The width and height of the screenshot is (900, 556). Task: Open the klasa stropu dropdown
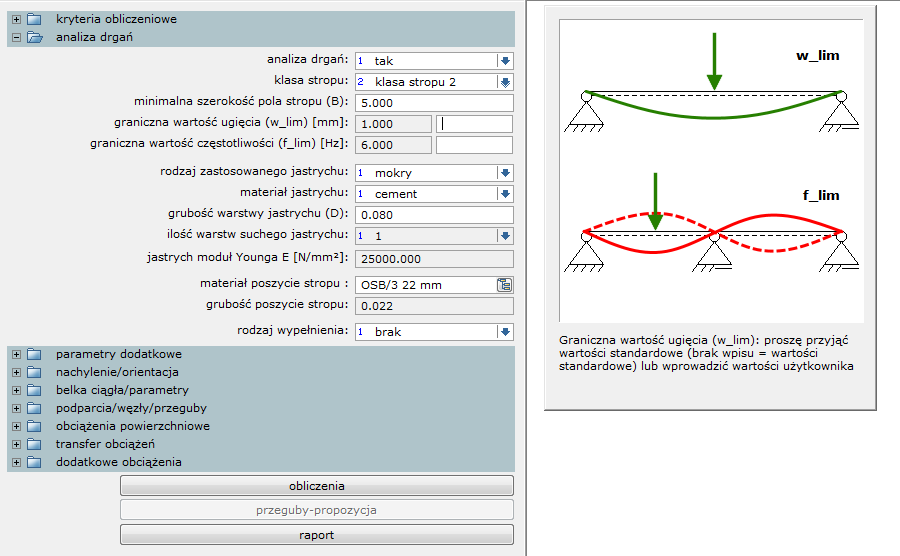coord(505,82)
